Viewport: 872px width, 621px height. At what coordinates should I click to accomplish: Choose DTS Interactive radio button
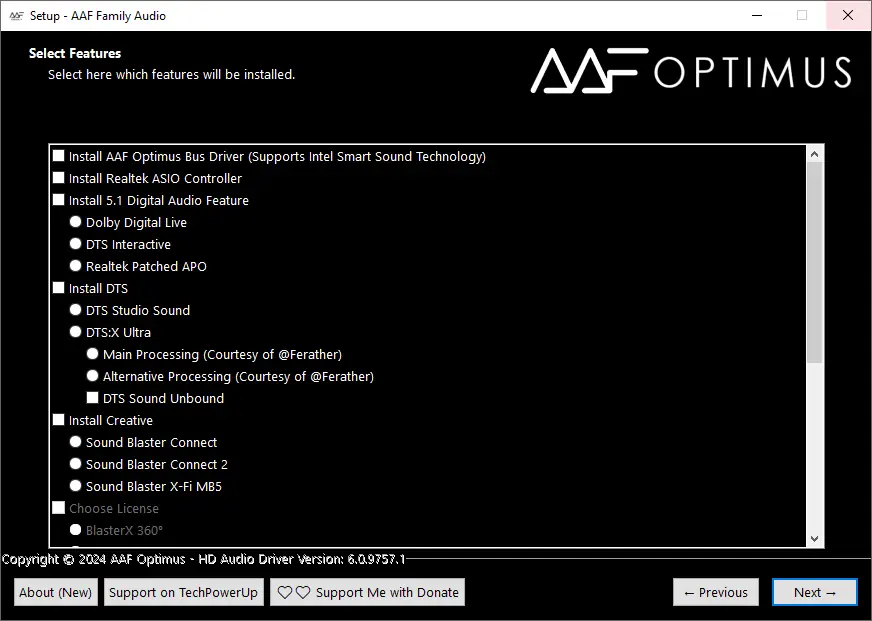75,244
